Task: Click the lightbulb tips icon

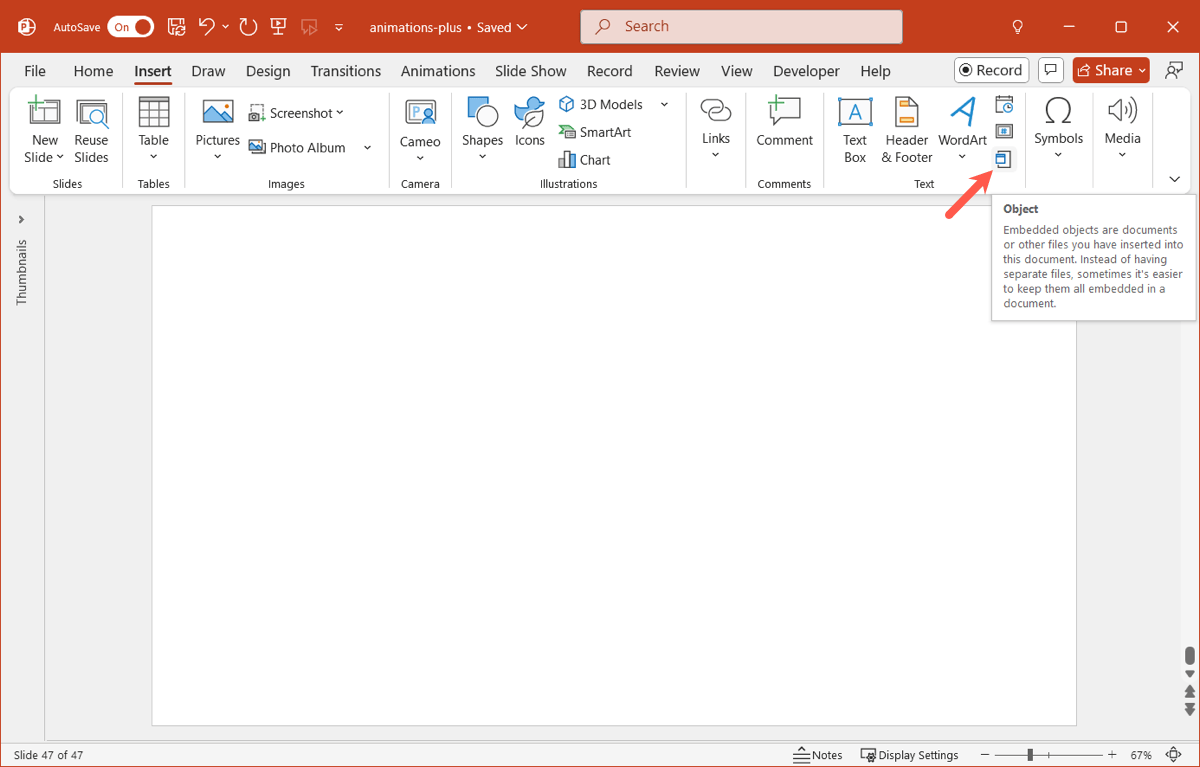Action: [x=1018, y=27]
